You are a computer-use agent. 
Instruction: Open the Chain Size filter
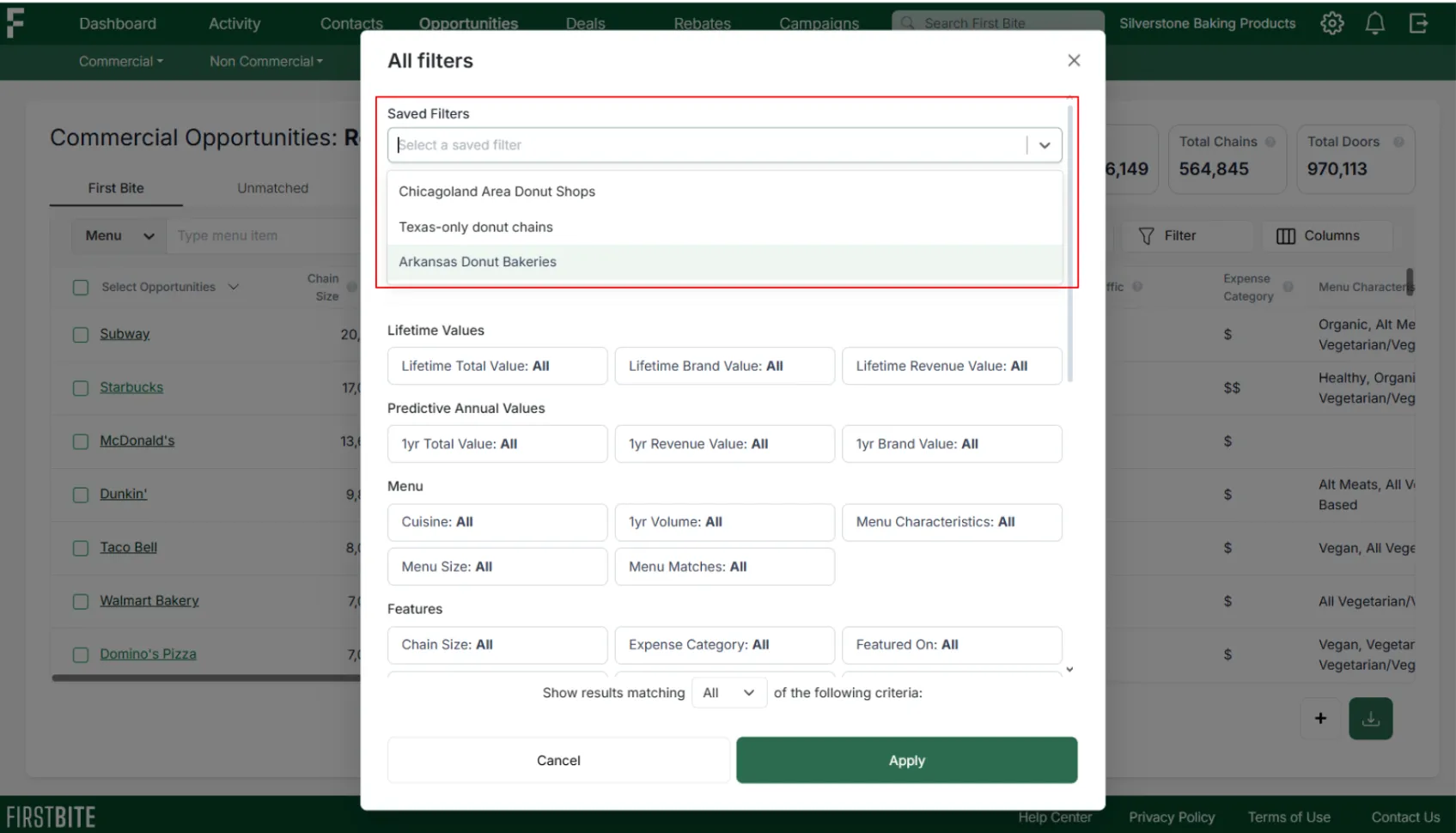click(497, 645)
